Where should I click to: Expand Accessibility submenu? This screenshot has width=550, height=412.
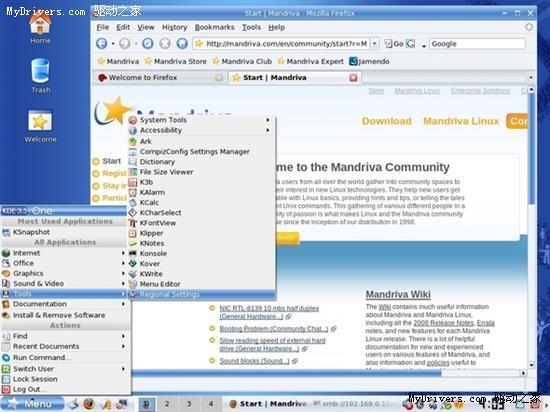point(201,130)
